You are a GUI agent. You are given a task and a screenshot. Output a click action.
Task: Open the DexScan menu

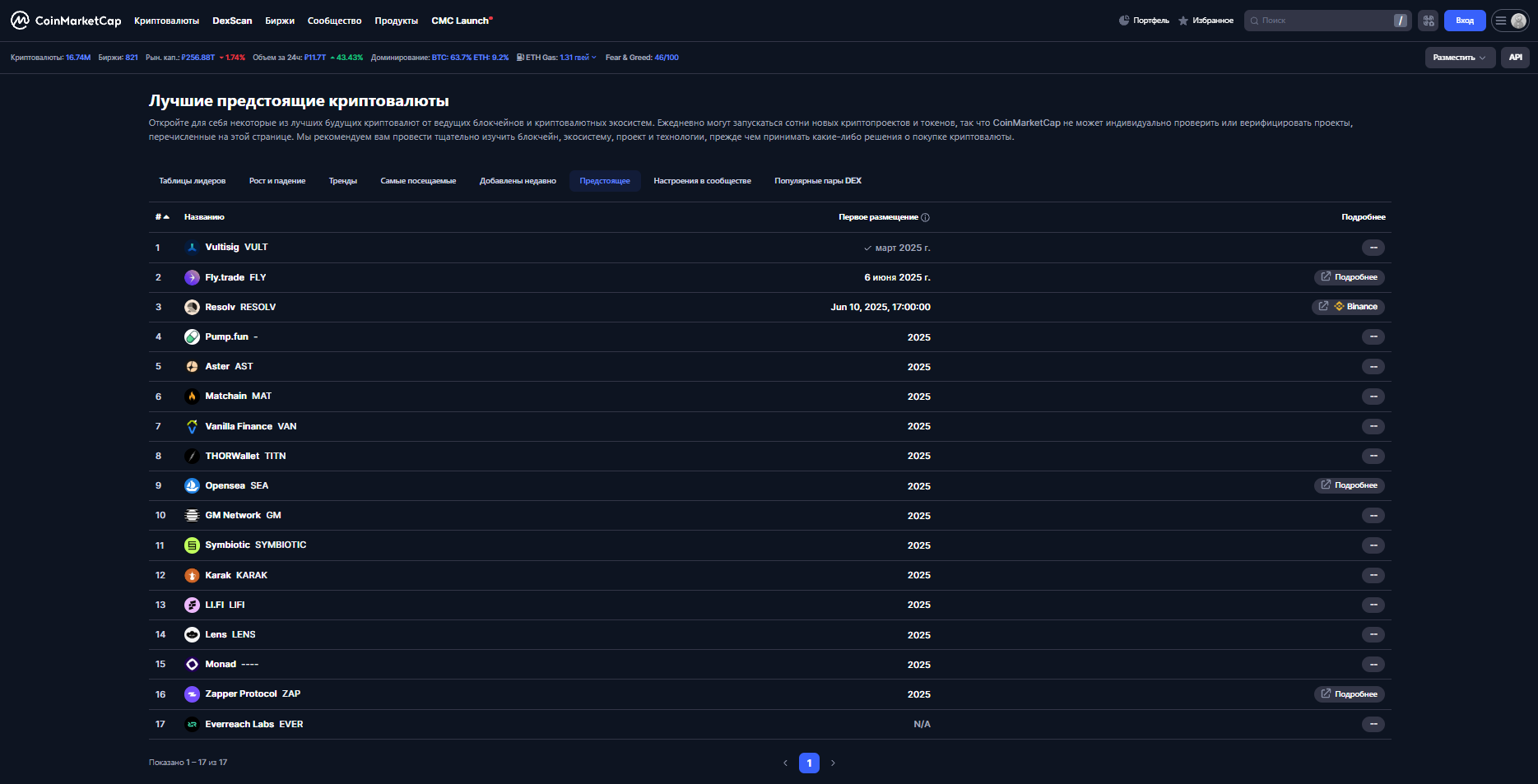coord(232,21)
